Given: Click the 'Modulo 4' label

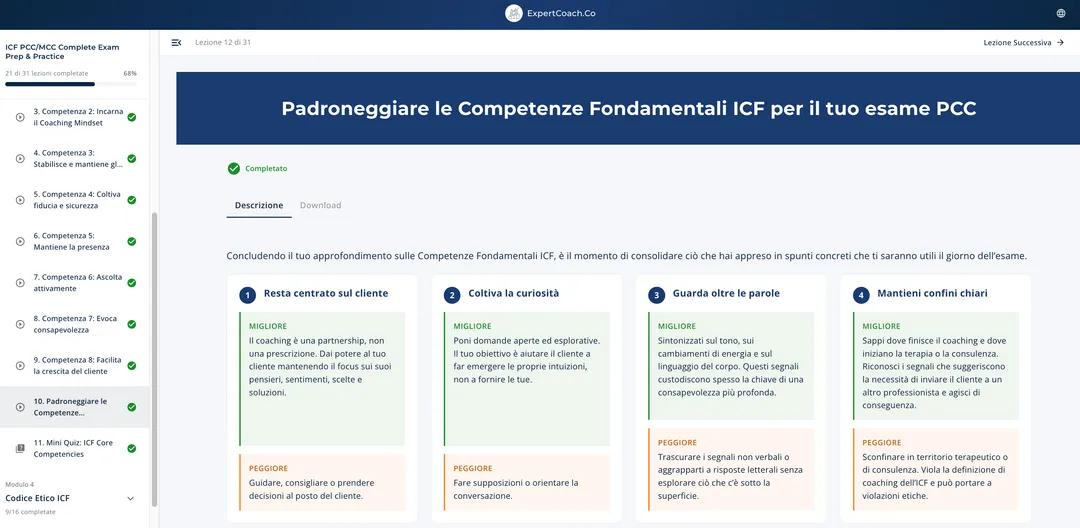Looking at the screenshot, I should click(19, 484).
